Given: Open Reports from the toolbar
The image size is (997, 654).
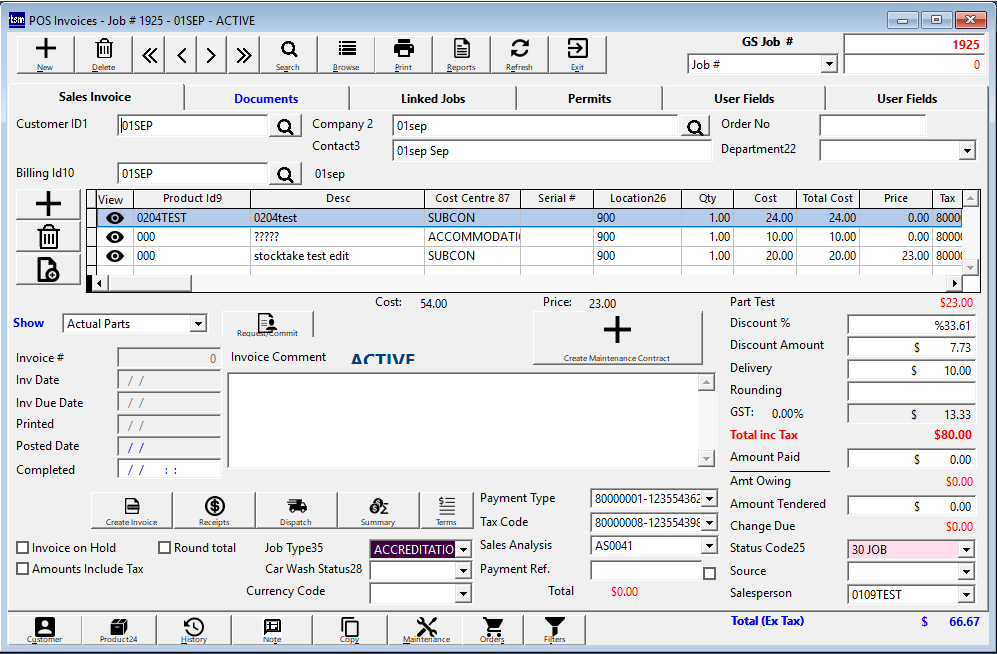Looking at the screenshot, I should coord(461,54).
